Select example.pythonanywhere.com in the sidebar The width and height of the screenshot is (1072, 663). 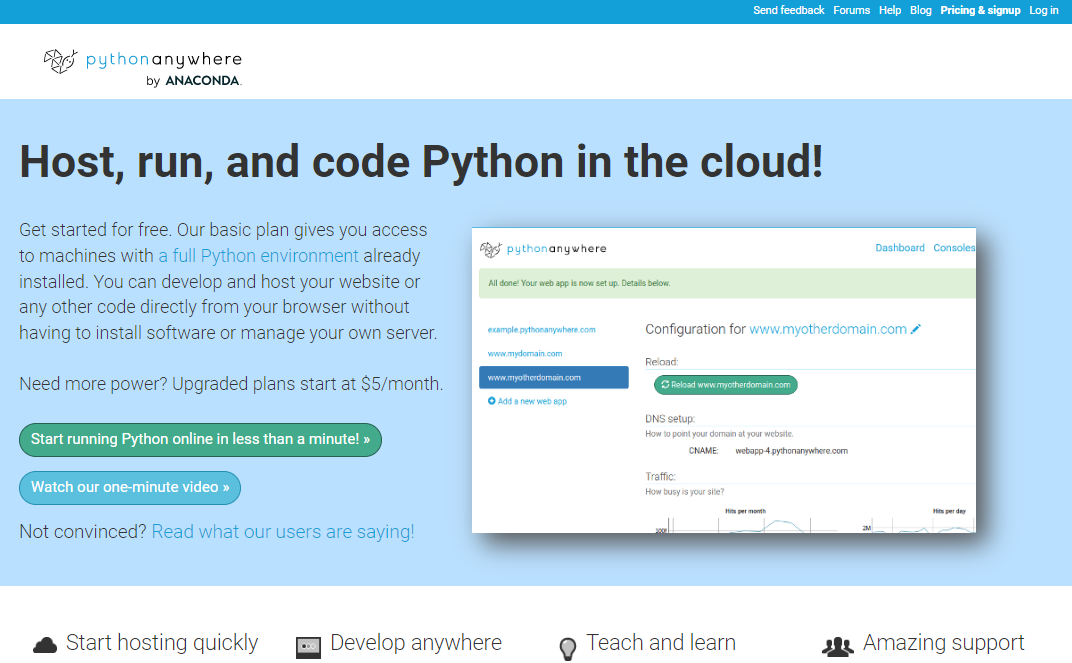(x=544, y=328)
